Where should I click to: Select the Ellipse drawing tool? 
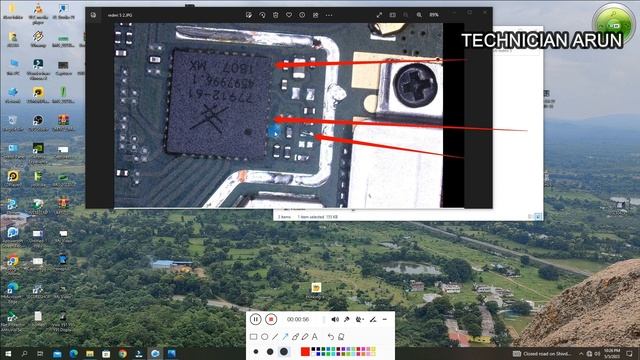(264, 337)
